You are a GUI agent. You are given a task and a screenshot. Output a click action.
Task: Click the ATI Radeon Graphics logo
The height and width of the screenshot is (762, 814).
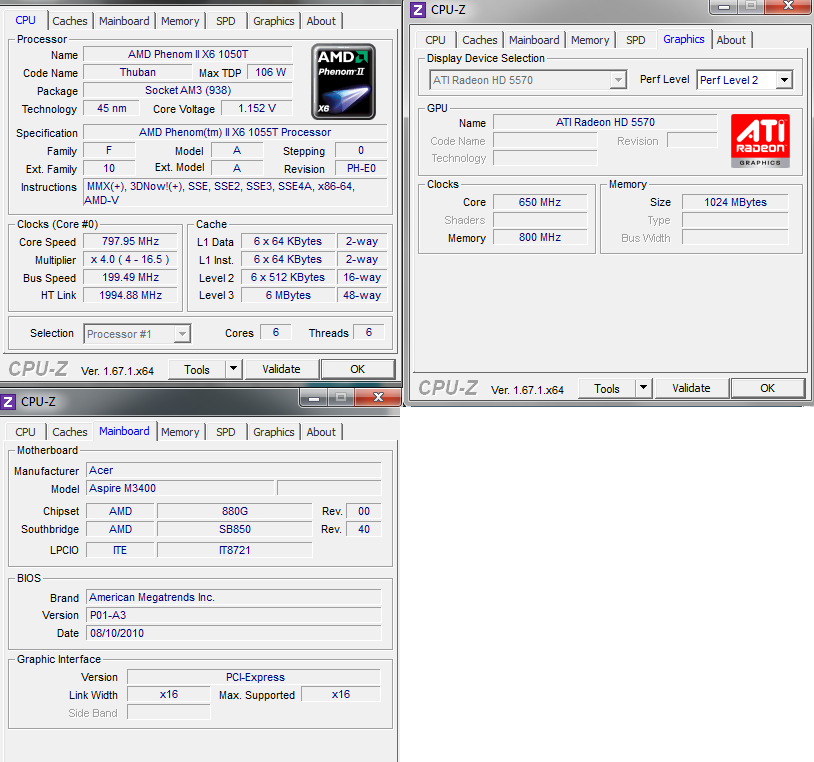[x=760, y=141]
